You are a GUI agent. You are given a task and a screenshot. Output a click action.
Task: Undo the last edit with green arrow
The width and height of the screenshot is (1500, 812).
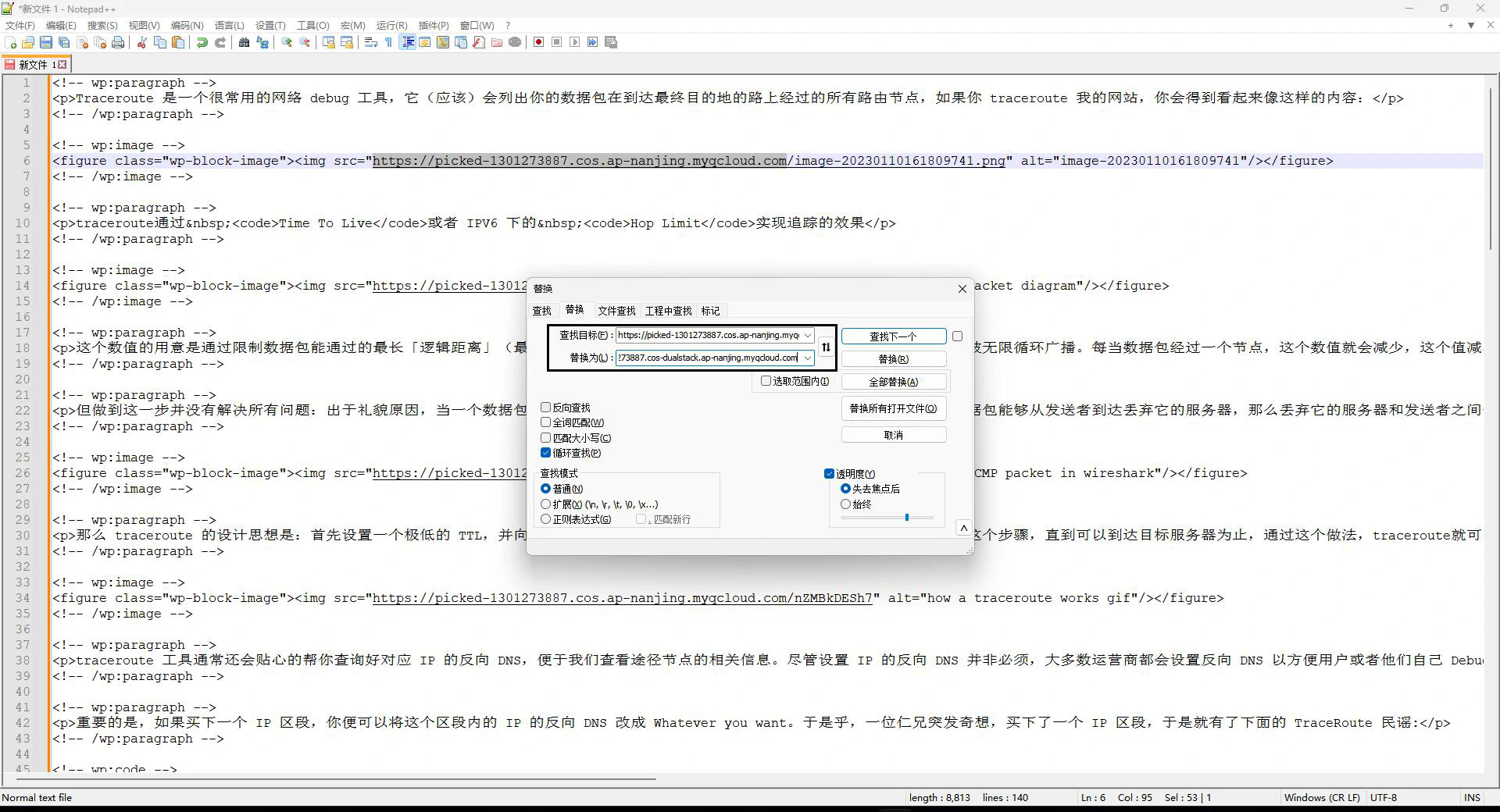pyautogui.click(x=202, y=43)
